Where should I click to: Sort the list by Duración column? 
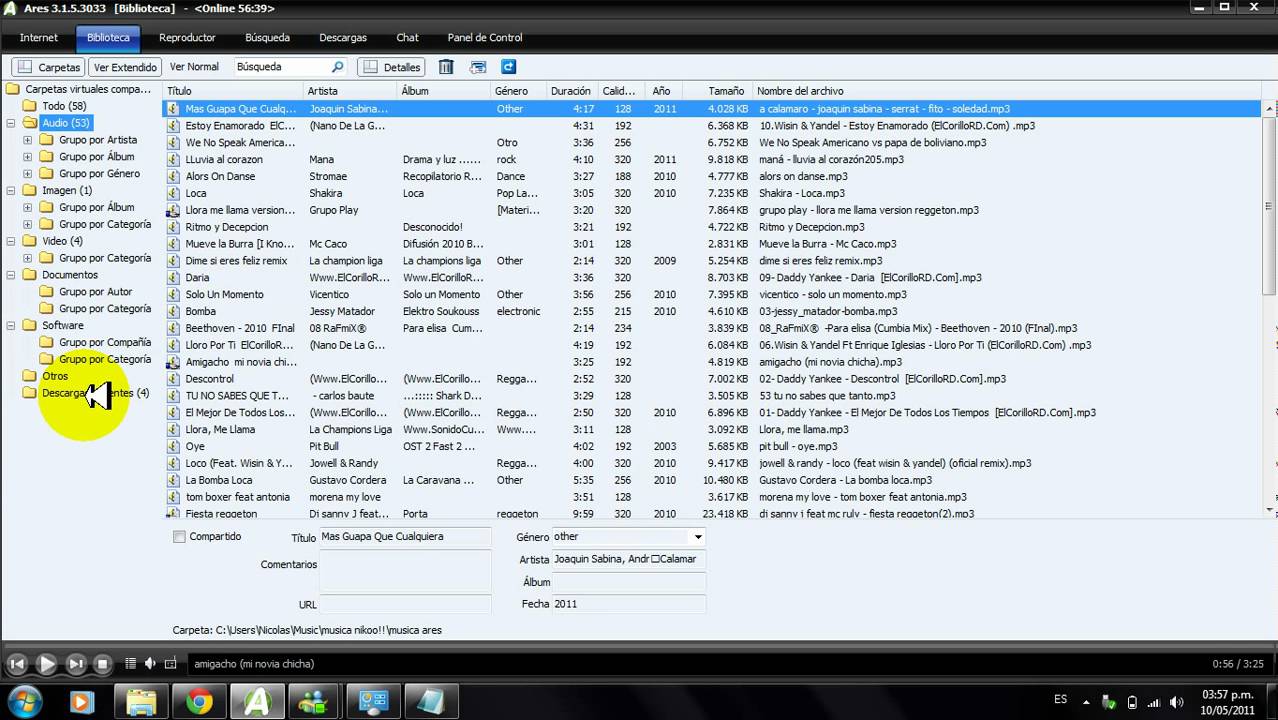[x=570, y=91]
